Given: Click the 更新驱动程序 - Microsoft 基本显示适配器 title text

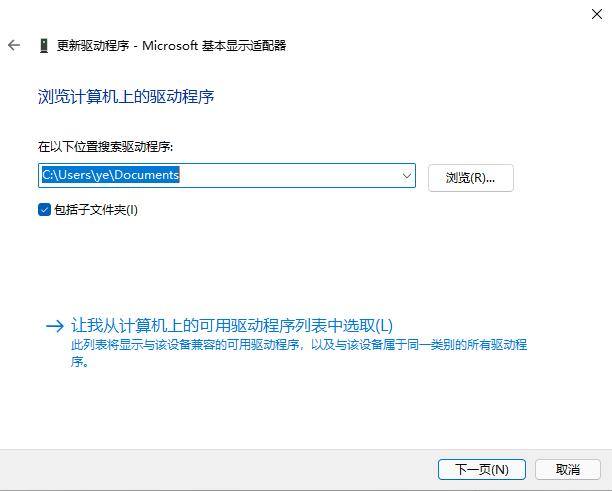Looking at the screenshot, I should (172, 45).
